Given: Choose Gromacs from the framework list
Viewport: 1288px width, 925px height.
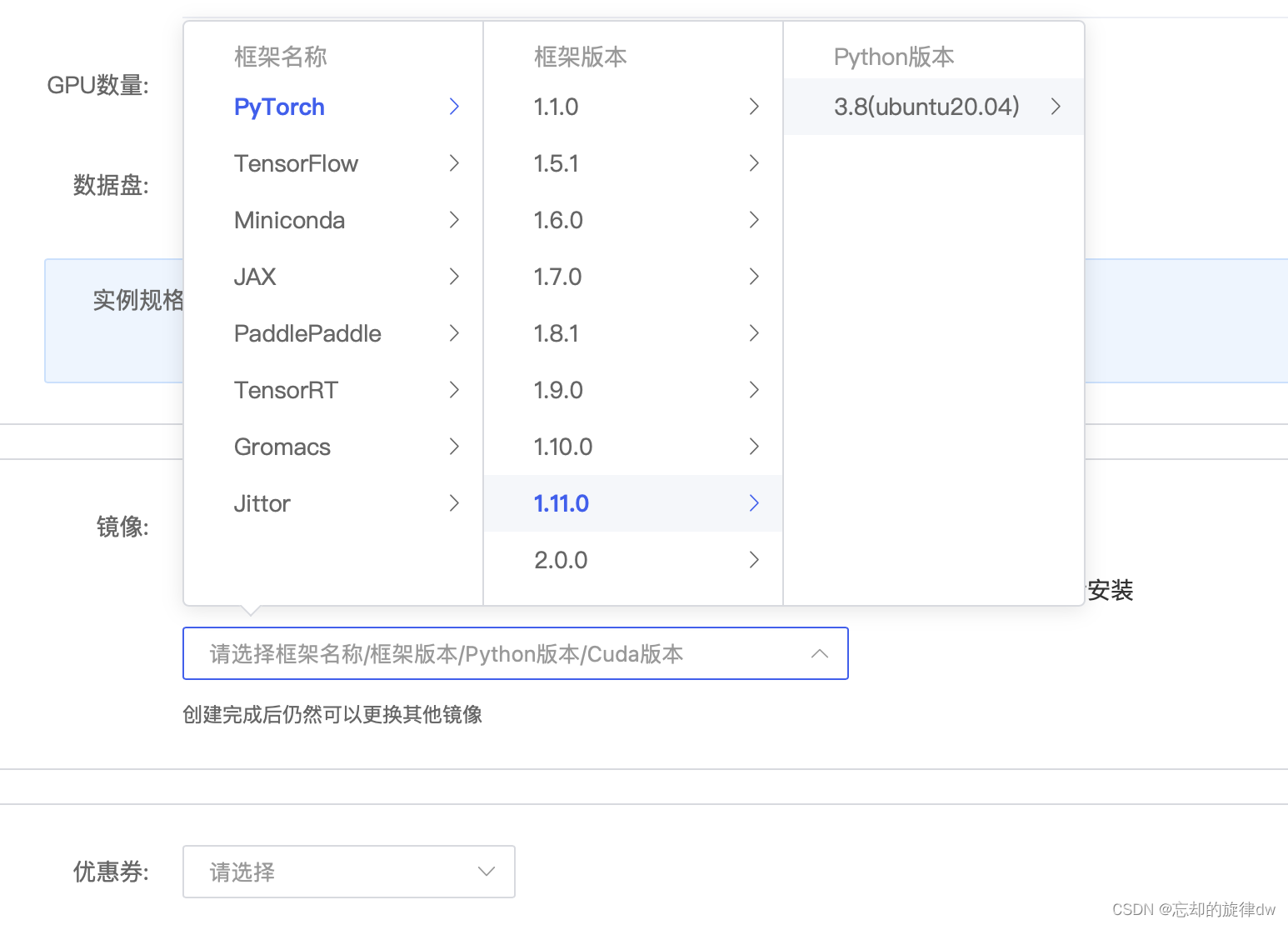Looking at the screenshot, I should point(282,447).
